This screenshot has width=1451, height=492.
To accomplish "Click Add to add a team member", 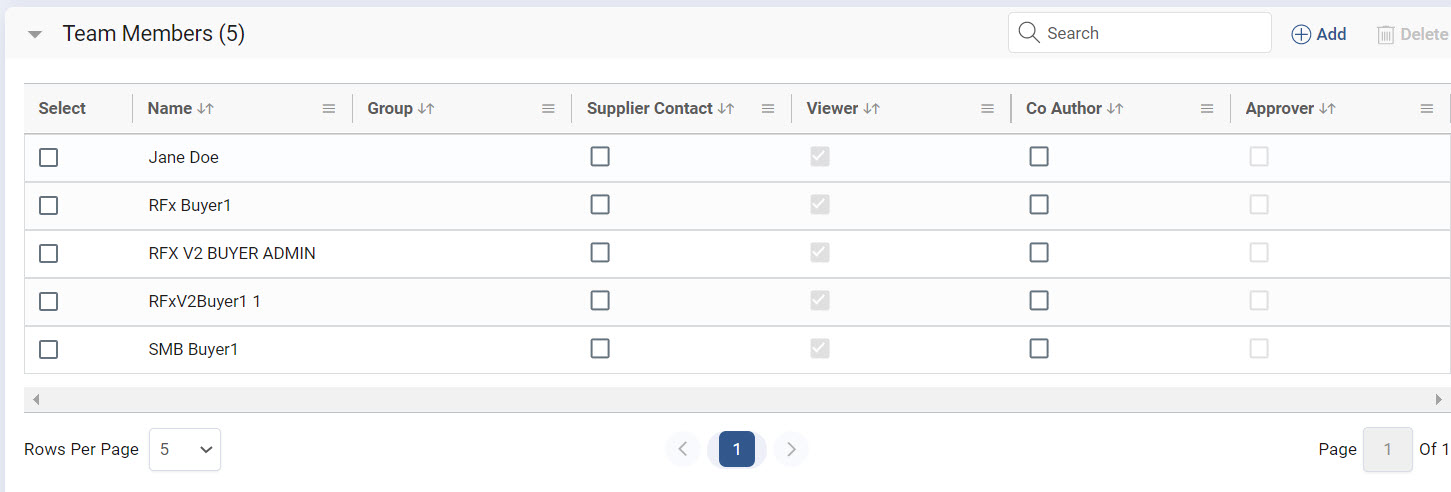I will click(x=1319, y=34).
